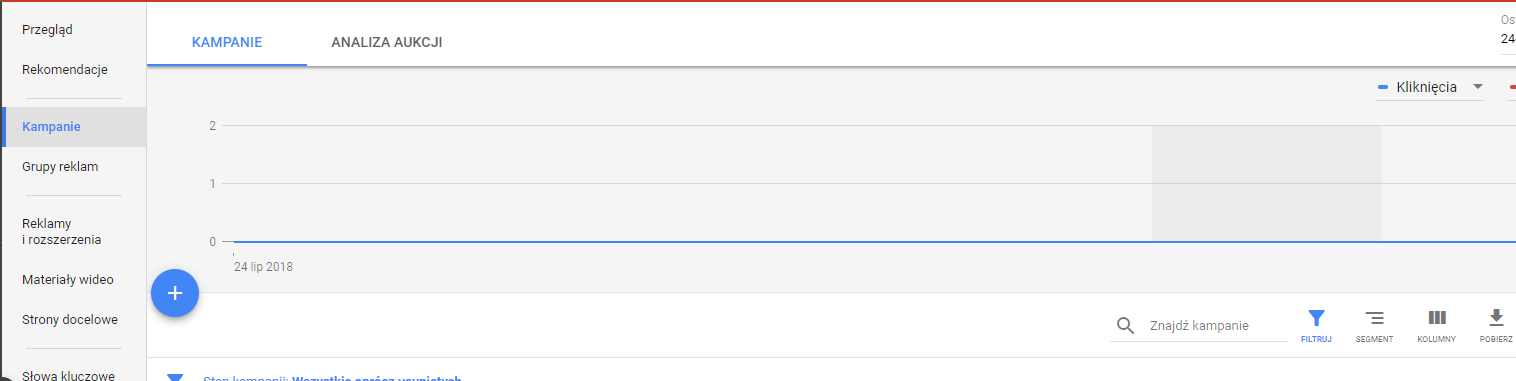The image size is (1516, 381).
Task: Select Grupy reklam in the sidebar
Action: pos(60,167)
